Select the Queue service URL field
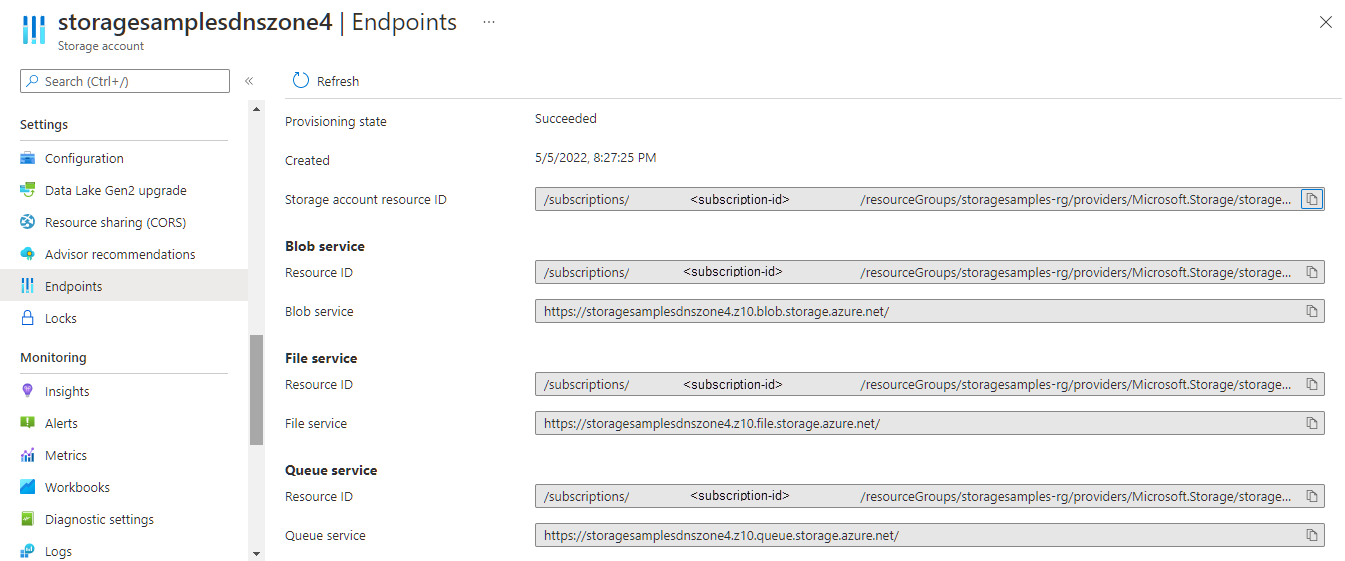Screen dimensions: 1345x561 (x=930, y=535)
